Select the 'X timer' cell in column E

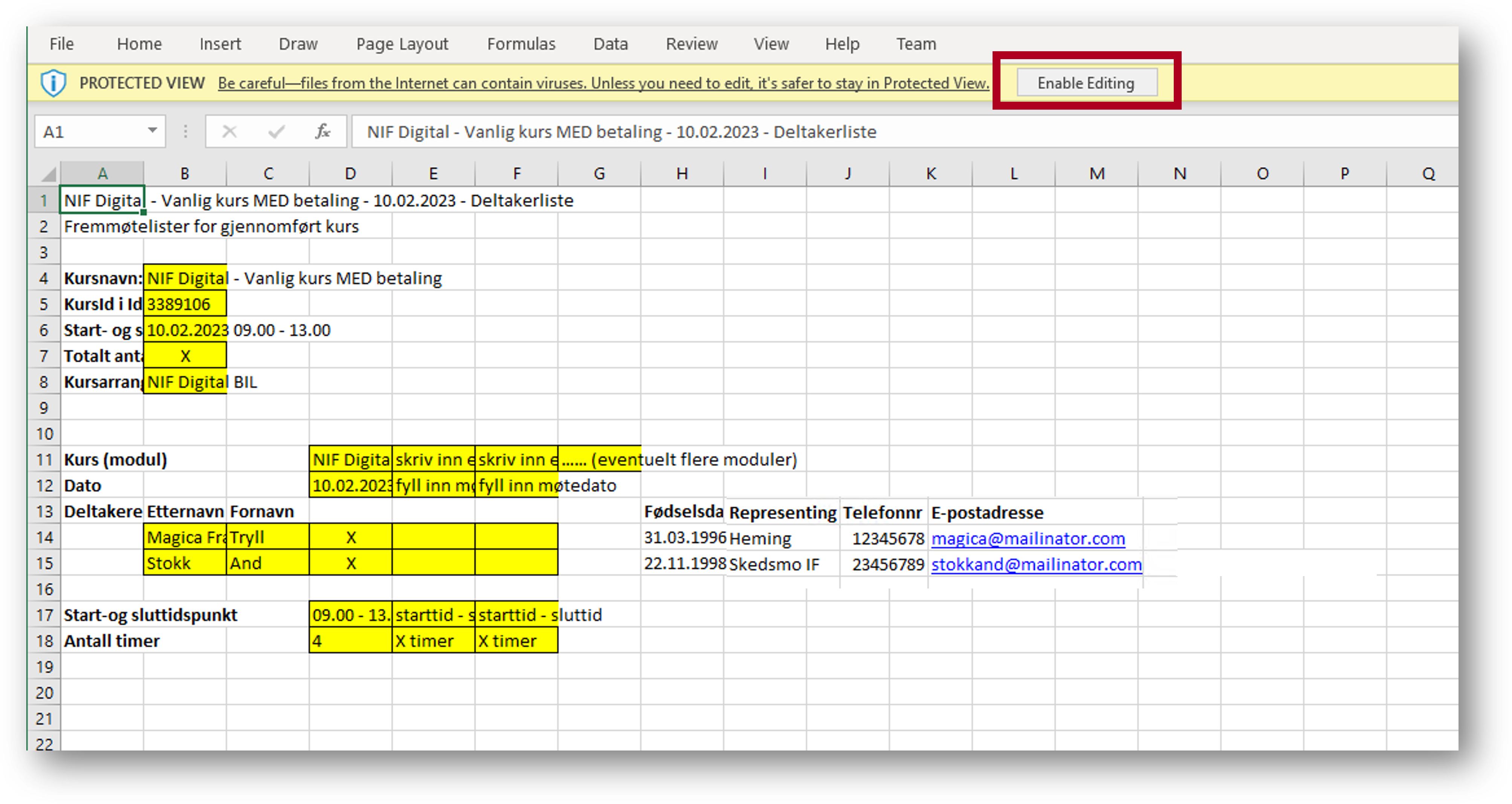[x=433, y=640]
